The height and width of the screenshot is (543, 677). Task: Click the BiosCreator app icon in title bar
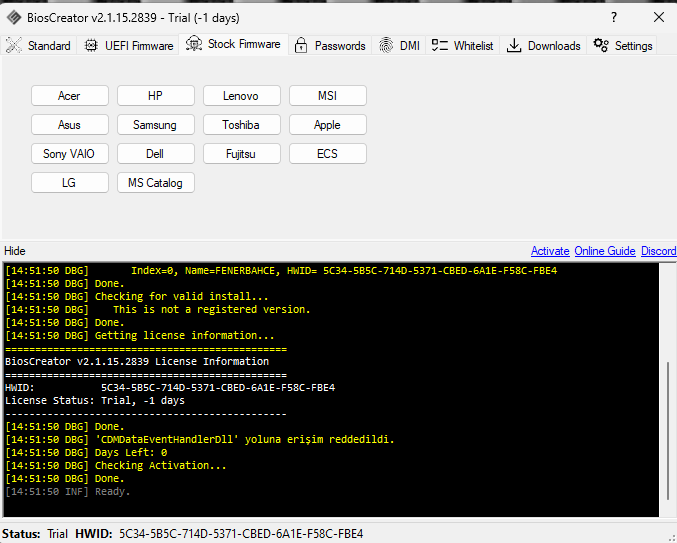point(13,17)
